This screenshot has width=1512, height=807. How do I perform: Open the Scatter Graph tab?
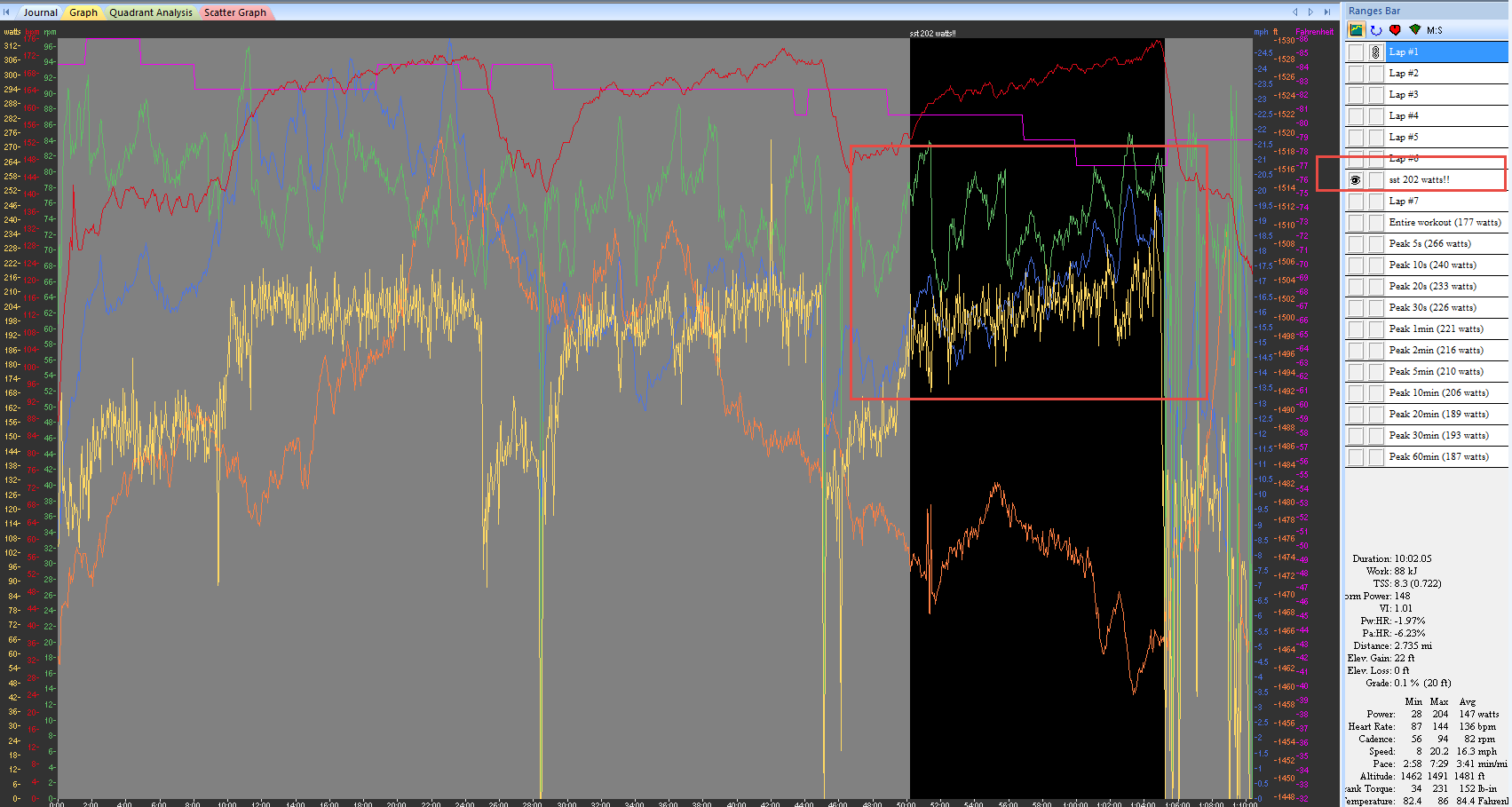tap(234, 12)
